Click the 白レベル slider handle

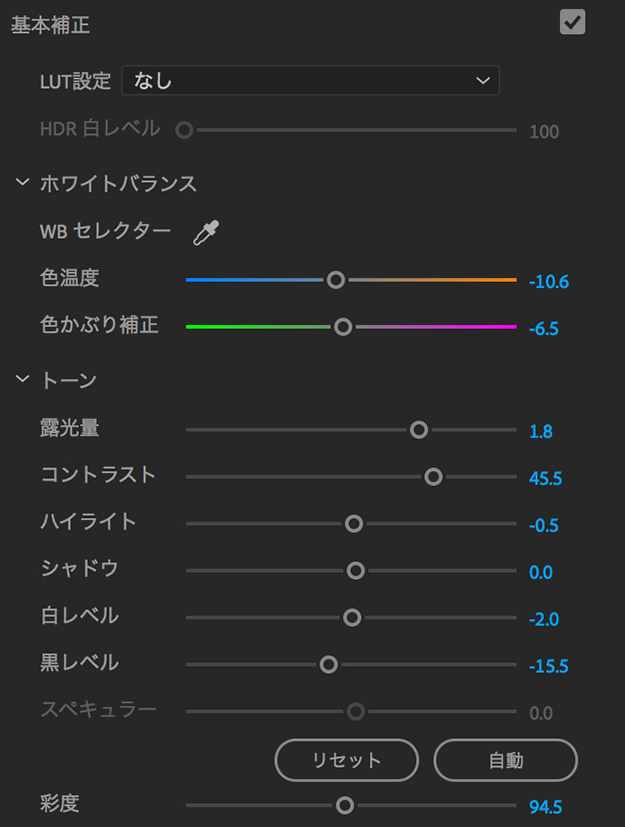coord(352,617)
